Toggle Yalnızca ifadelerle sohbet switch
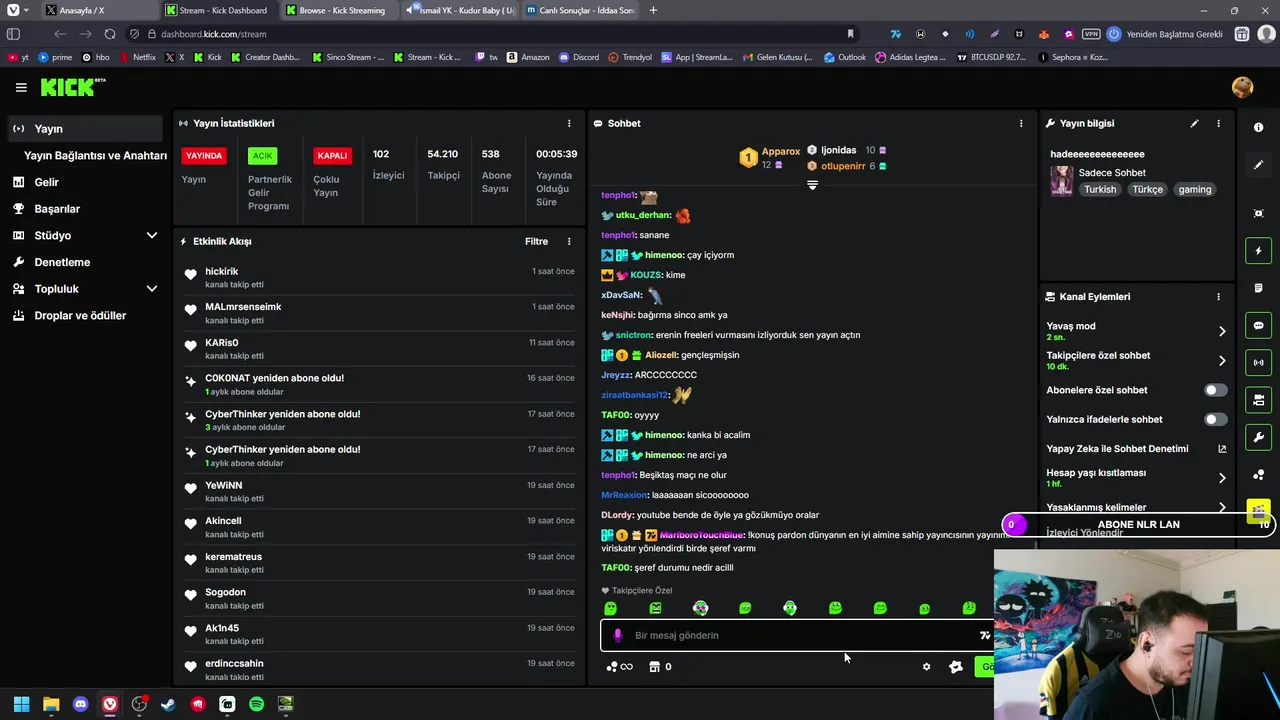The image size is (1280, 720). pos(1215,419)
